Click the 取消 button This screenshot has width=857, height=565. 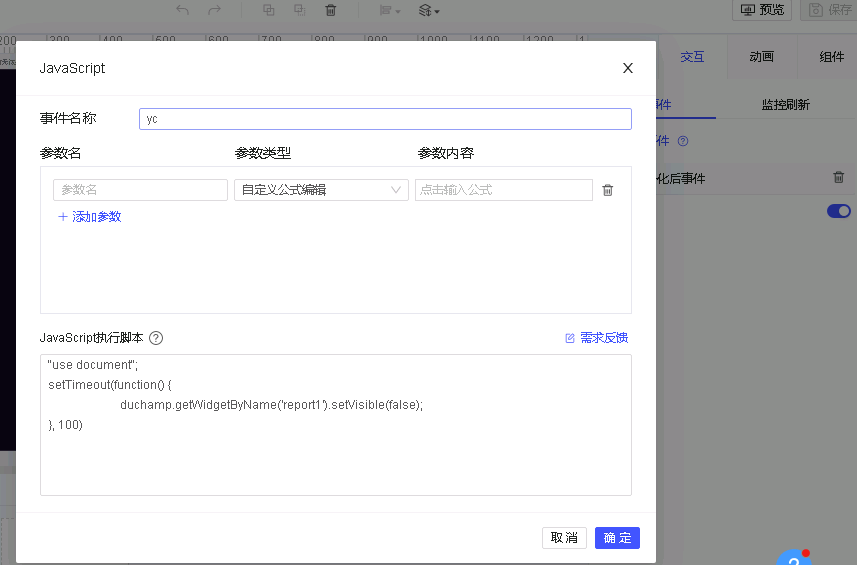tap(564, 538)
